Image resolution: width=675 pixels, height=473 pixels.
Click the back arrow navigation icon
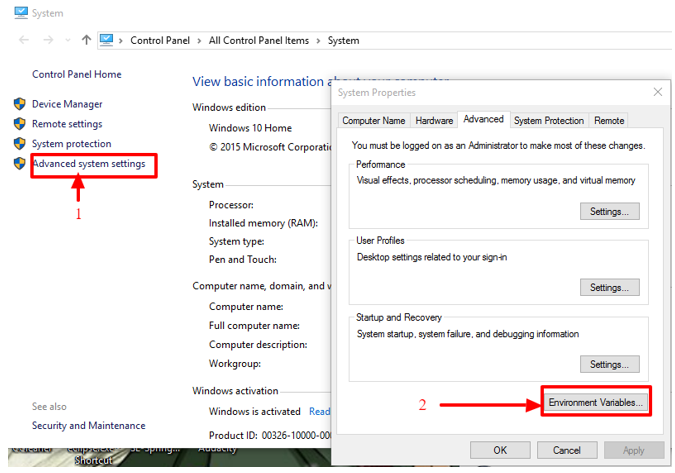(x=24, y=40)
